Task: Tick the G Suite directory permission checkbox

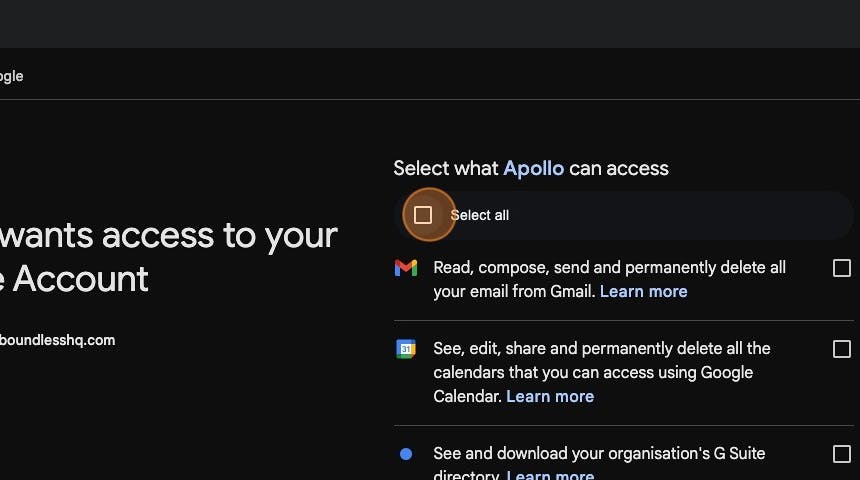Action: coord(841,454)
